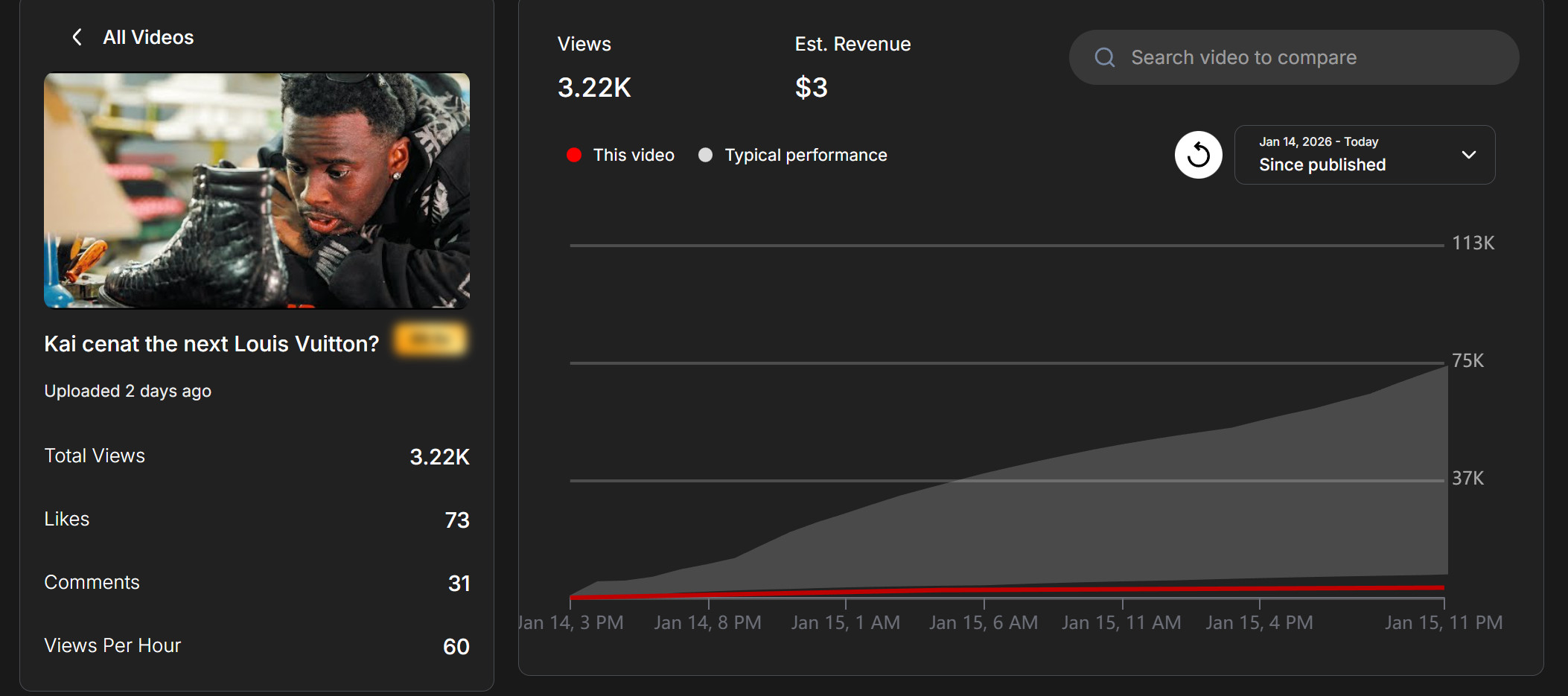Click the Jan 15, 11 PM axis label

pyautogui.click(x=1444, y=623)
